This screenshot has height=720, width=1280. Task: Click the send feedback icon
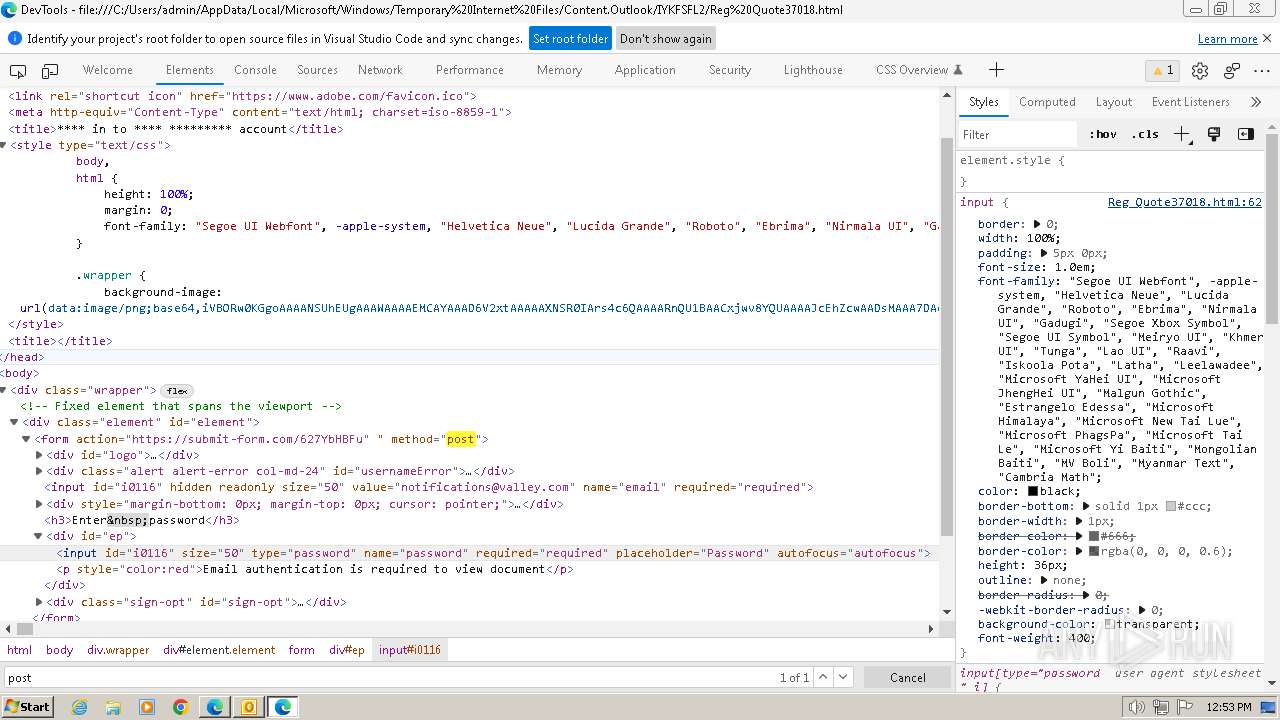tap(1232, 70)
